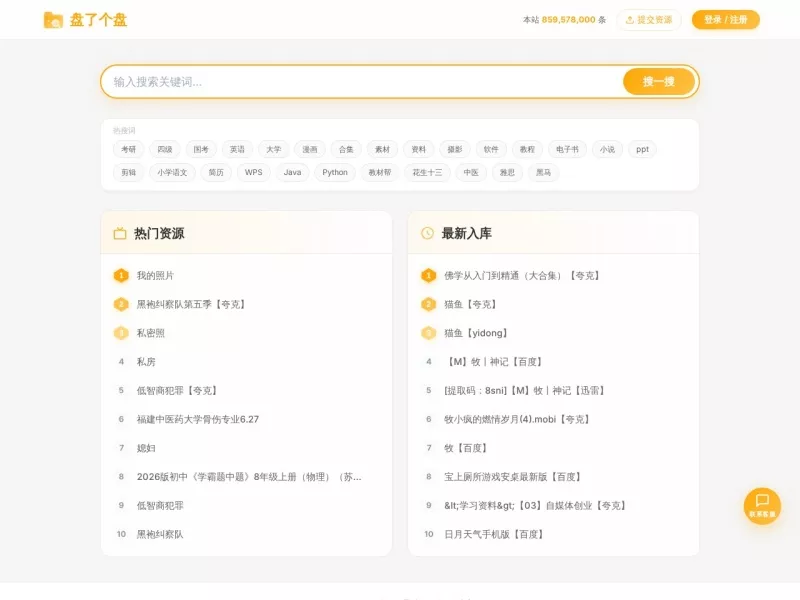Select the 黑马 hot keyword tag
The height and width of the screenshot is (600, 800).
[543, 172]
